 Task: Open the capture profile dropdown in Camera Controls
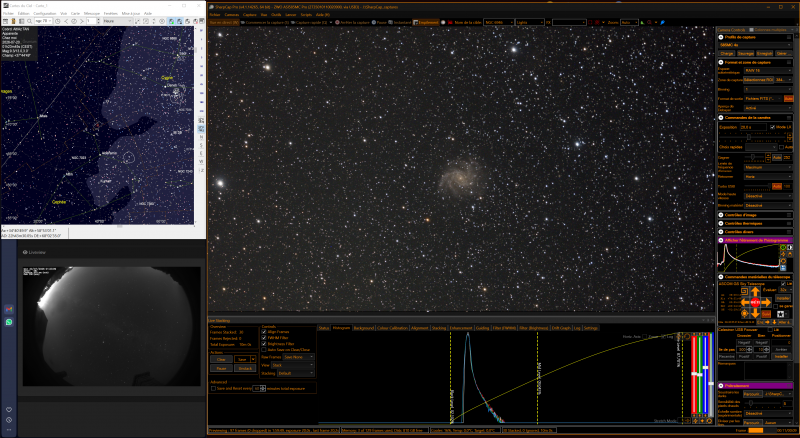coord(756,45)
